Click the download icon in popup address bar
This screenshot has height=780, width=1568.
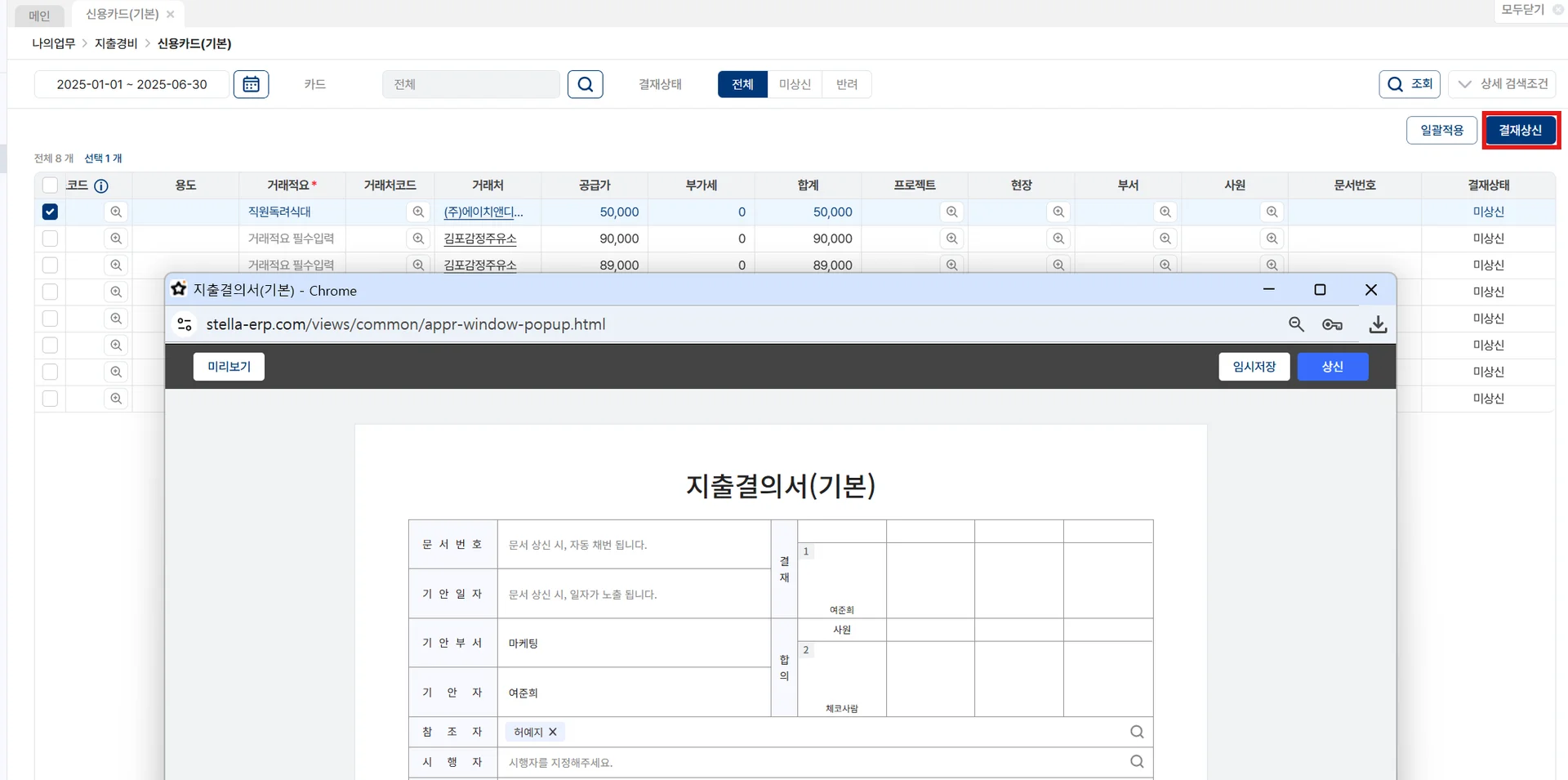pyautogui.click(x=1378, y=324)
